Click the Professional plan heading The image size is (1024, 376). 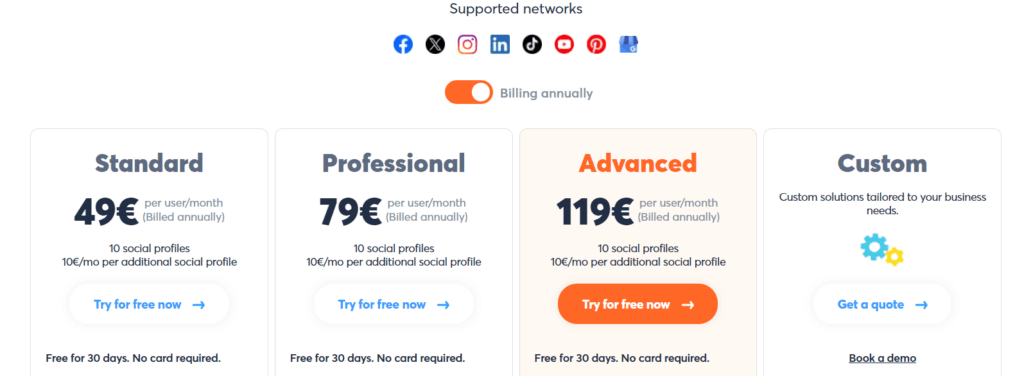pos(393,163)
